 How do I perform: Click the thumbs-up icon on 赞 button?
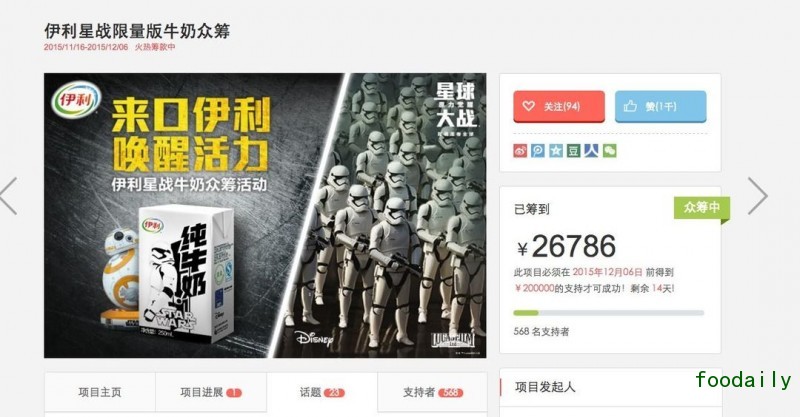point(631,106)
